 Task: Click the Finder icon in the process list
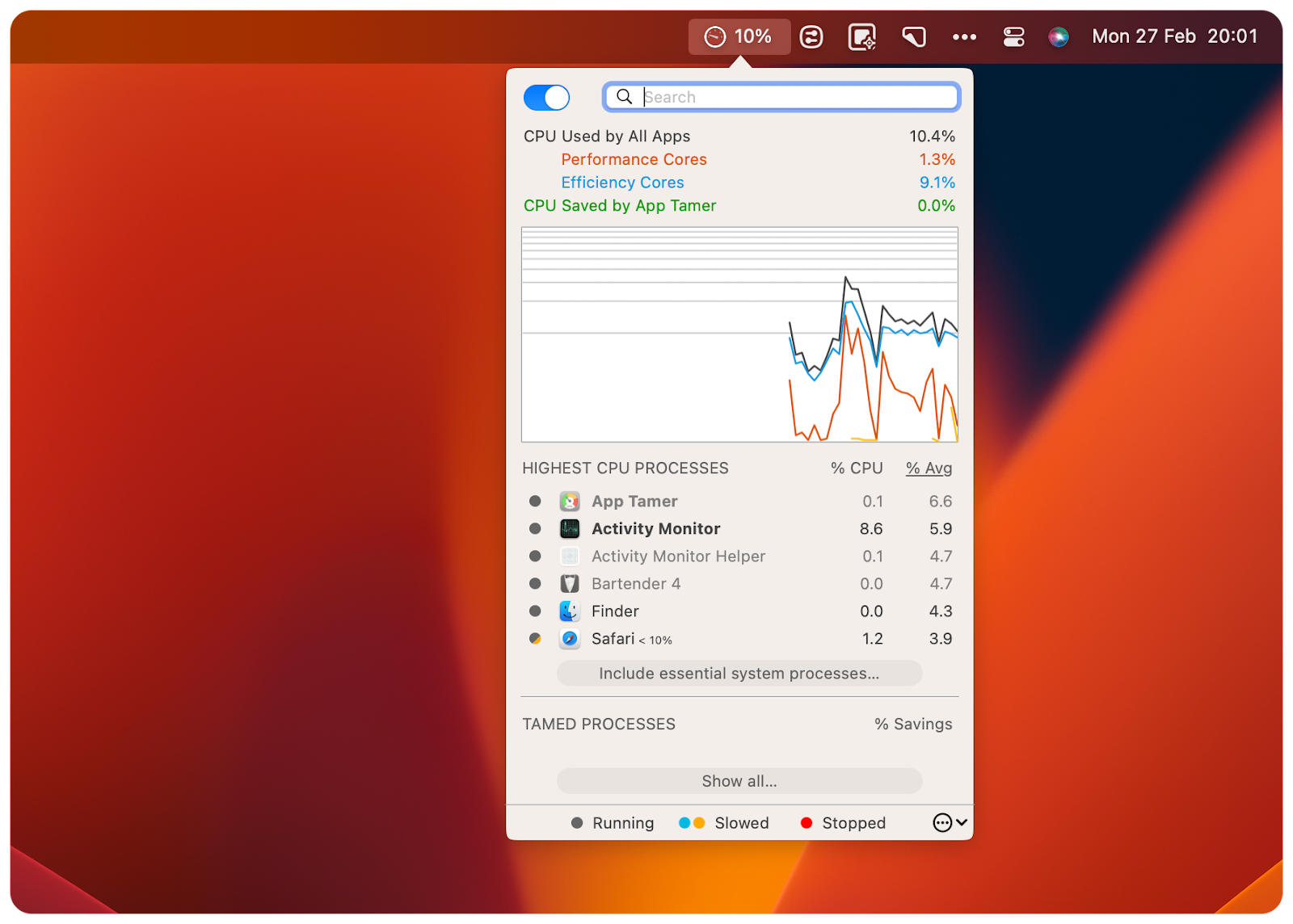[570, 611]
